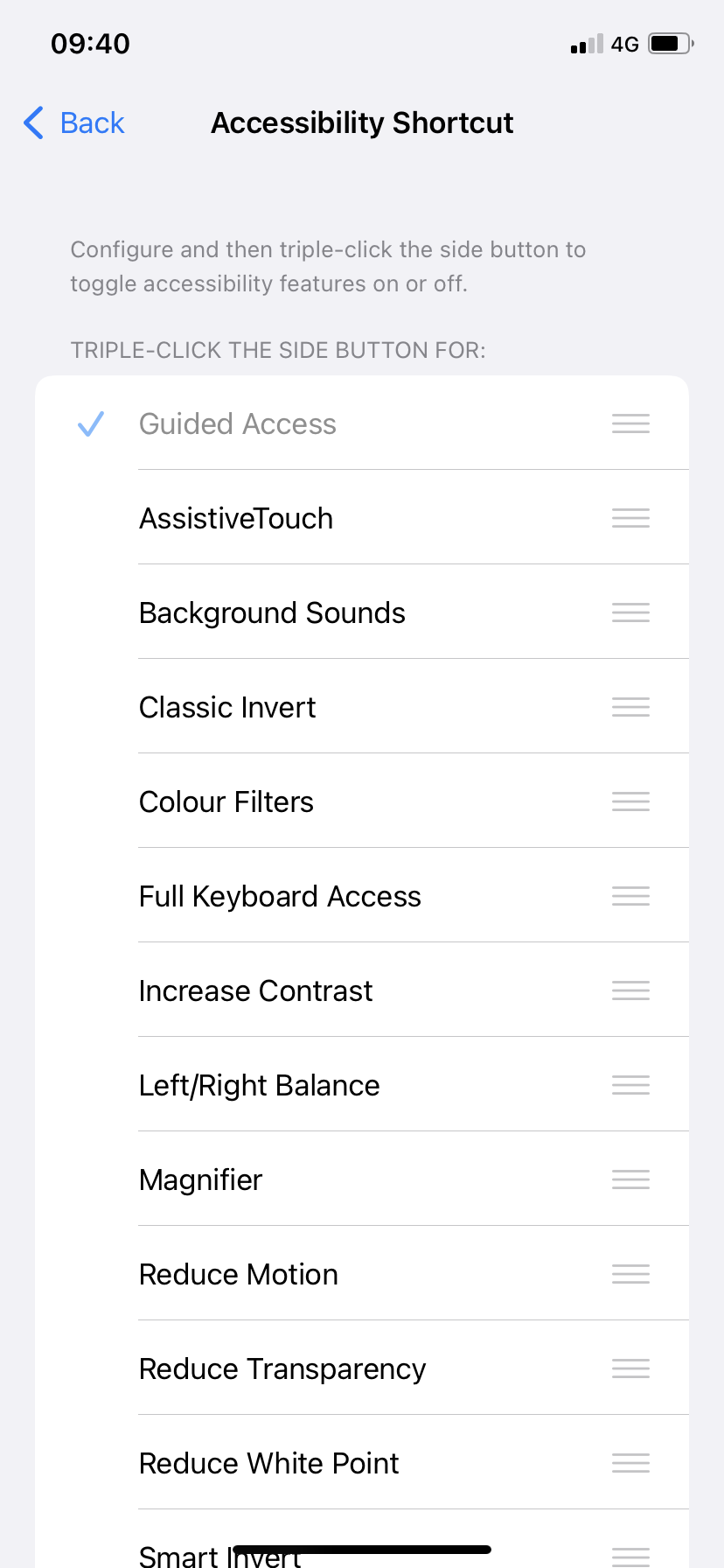Screen dimensions: 724x1568
Task: Click the reorder handle for Guided Access
Action: coord(630,424)
